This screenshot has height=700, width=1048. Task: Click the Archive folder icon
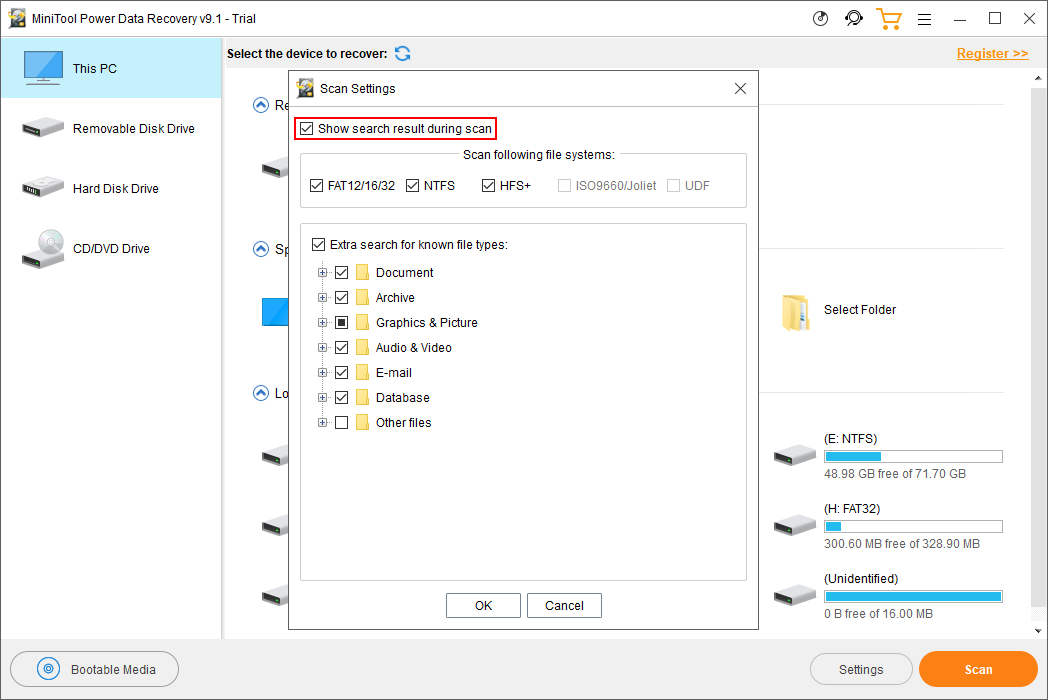[362, 297]
